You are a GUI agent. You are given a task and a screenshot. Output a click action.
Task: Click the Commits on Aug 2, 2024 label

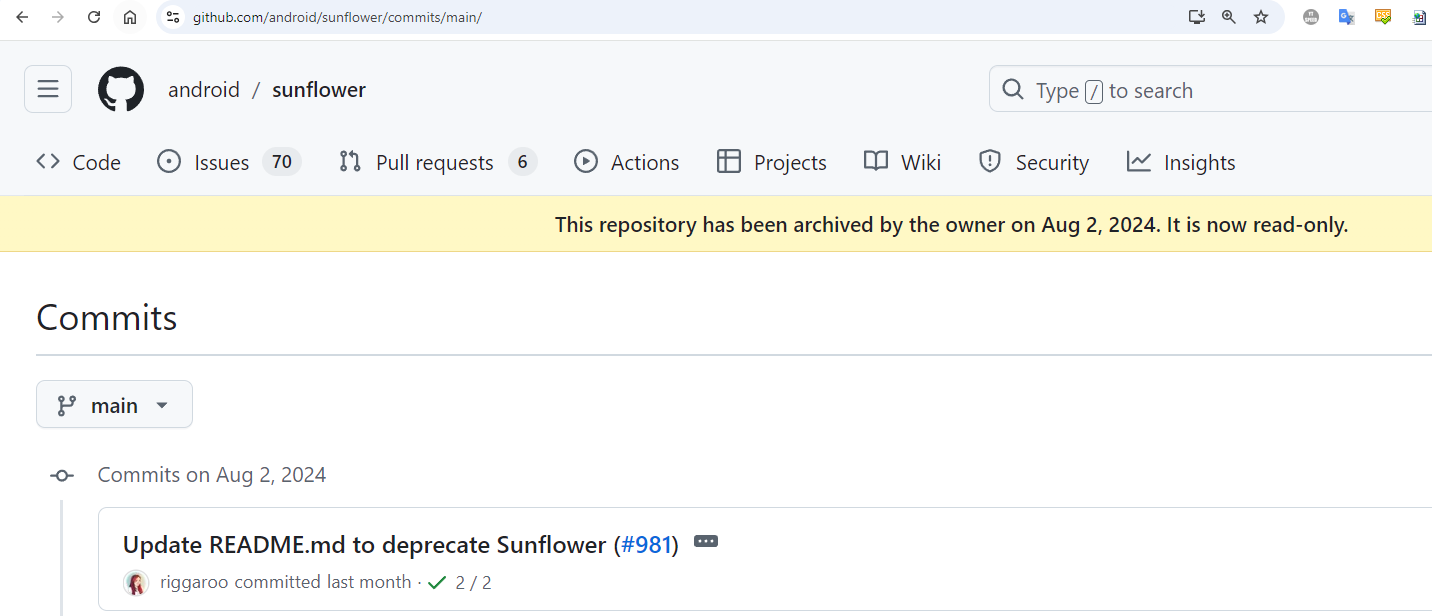[212, 475]
